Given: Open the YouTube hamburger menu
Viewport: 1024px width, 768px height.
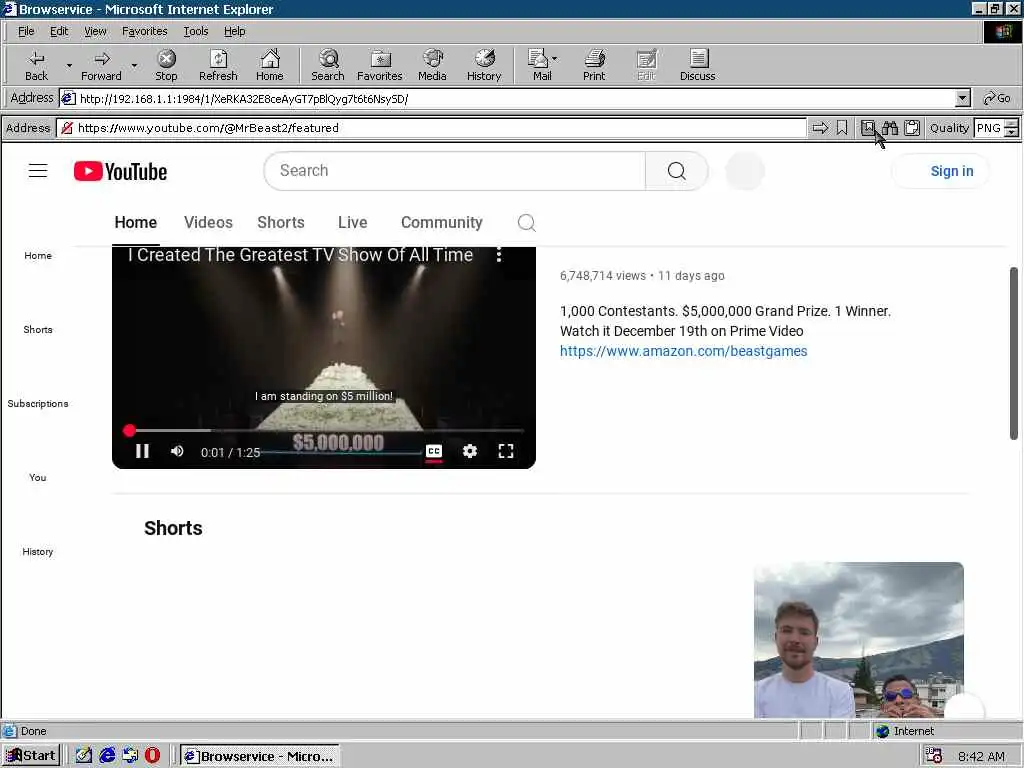Looking at the screenshot, I should pos(38,171).
